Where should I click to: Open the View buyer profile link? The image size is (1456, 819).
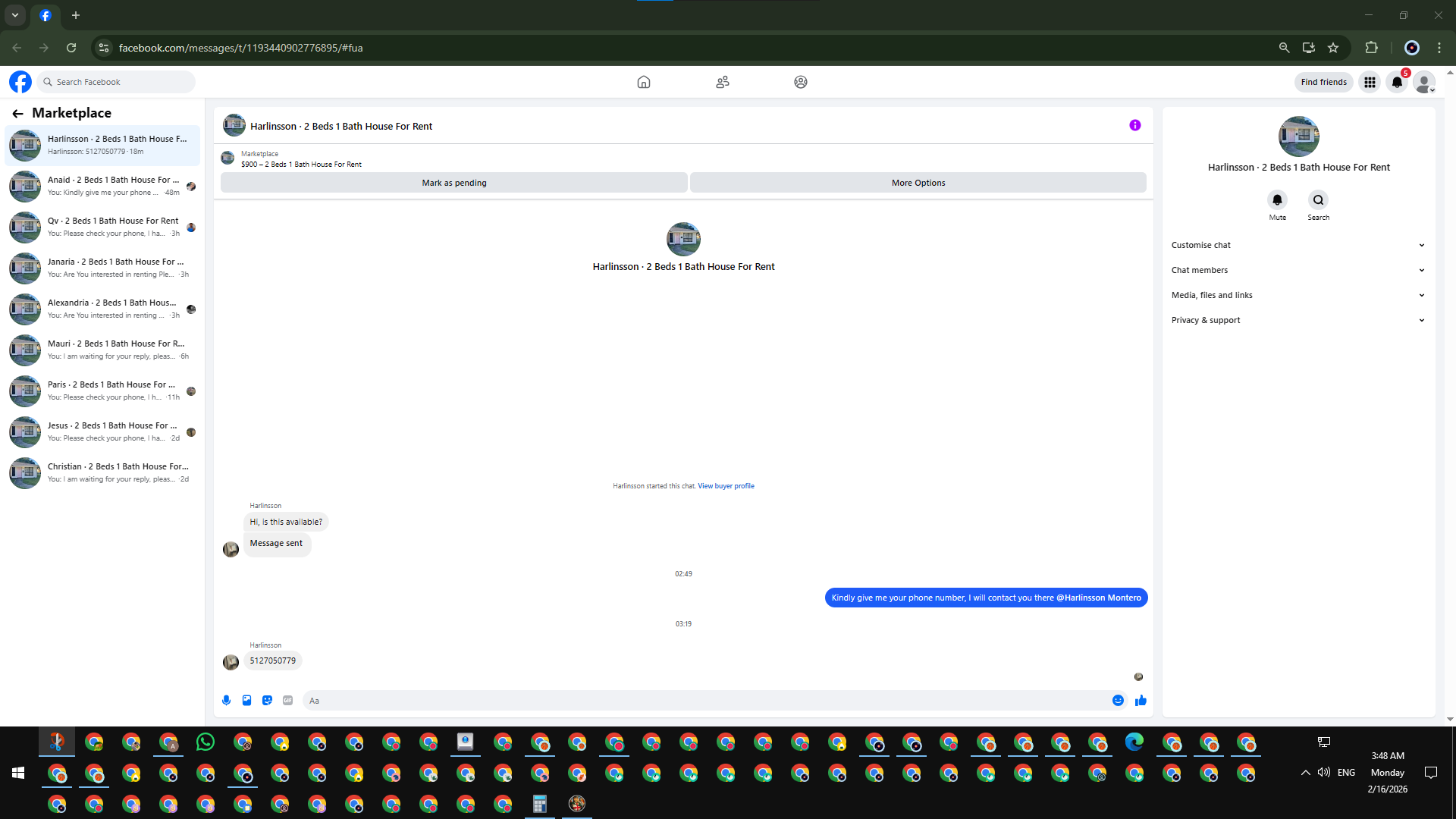[x=726, y=486]
